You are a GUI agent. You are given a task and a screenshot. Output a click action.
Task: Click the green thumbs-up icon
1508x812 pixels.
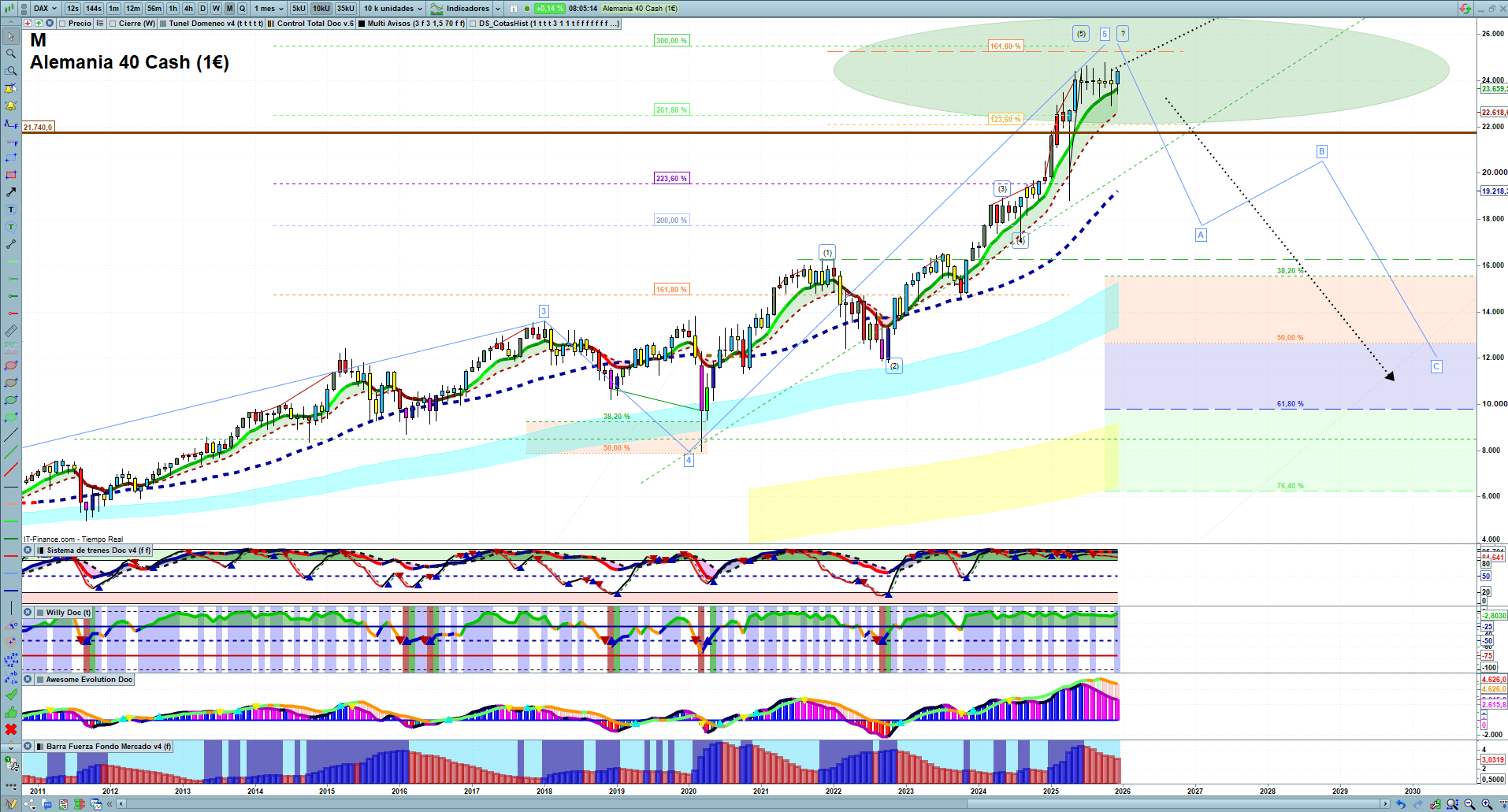tap(11, 712)
